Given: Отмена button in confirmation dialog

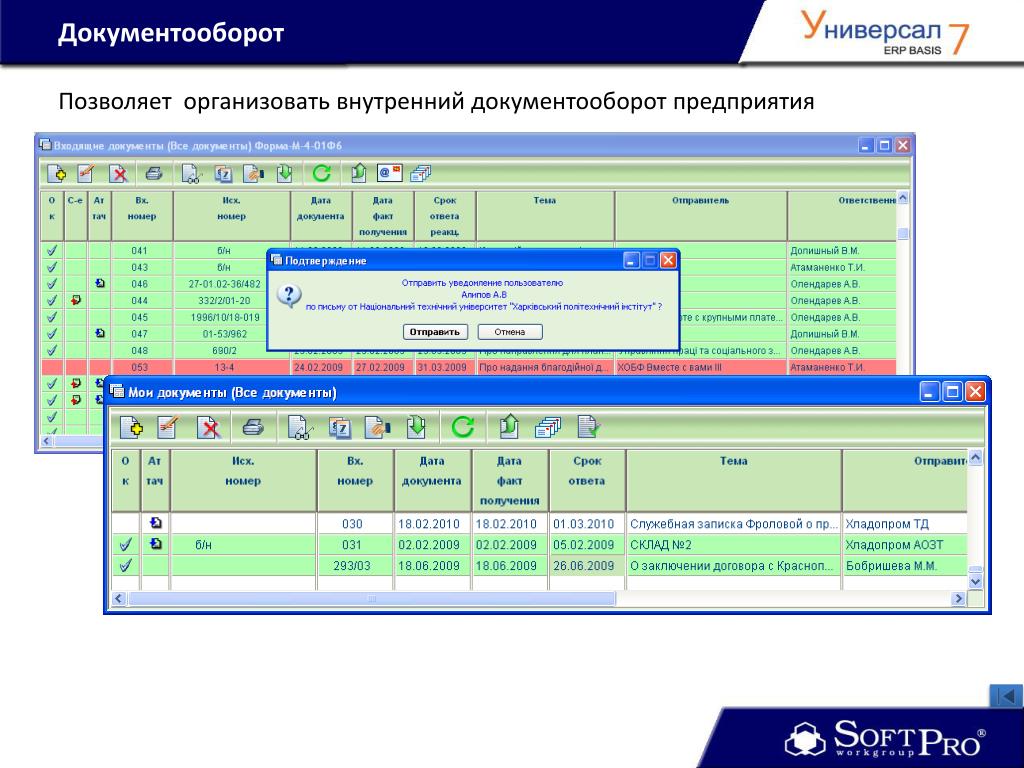Looking at the screenshot, I should coord(510,332).
